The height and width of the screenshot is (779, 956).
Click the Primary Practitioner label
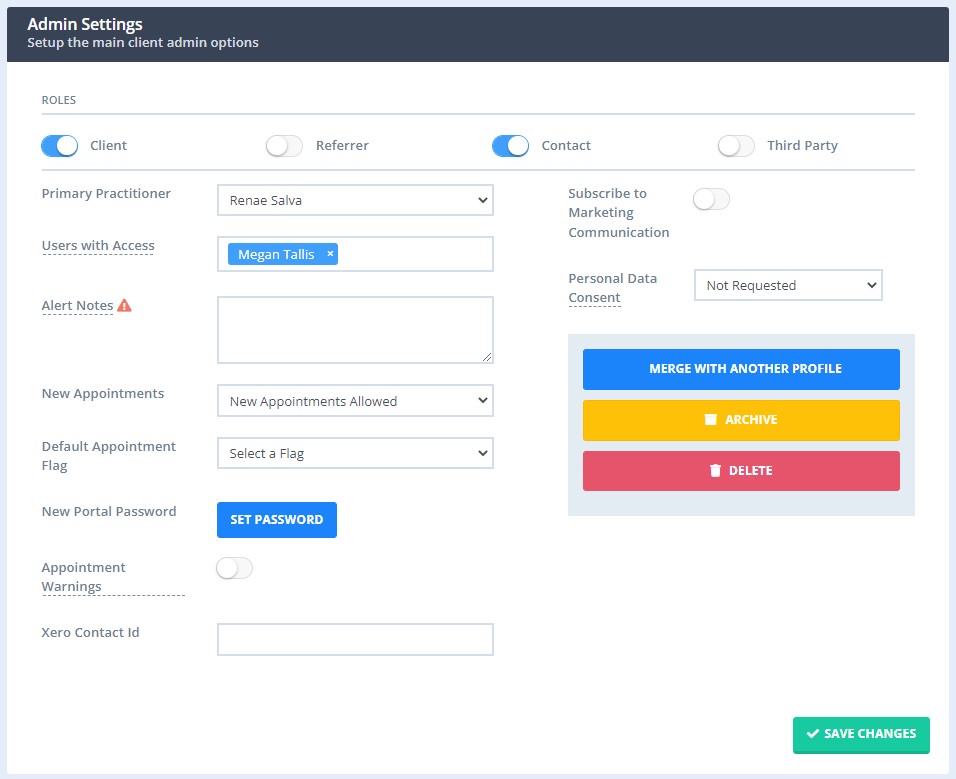[x=106, y=193]
